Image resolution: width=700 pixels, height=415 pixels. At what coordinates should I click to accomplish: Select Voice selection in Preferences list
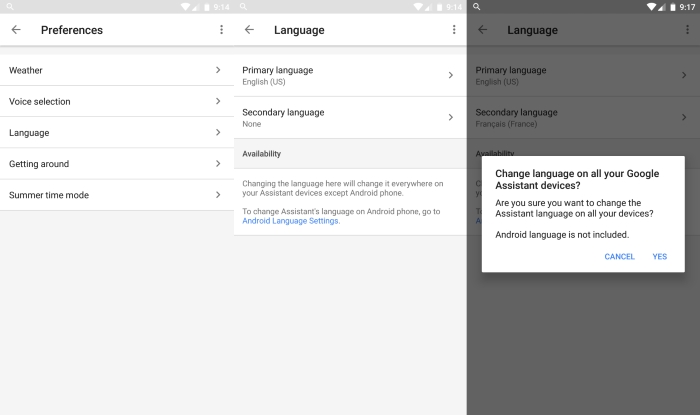point(39,101)
